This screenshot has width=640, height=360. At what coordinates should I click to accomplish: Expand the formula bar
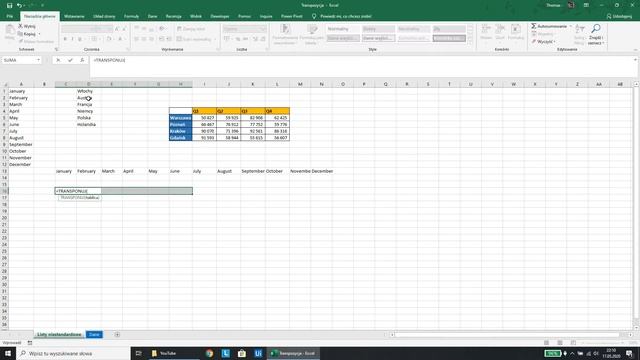[x=635, y=60]
